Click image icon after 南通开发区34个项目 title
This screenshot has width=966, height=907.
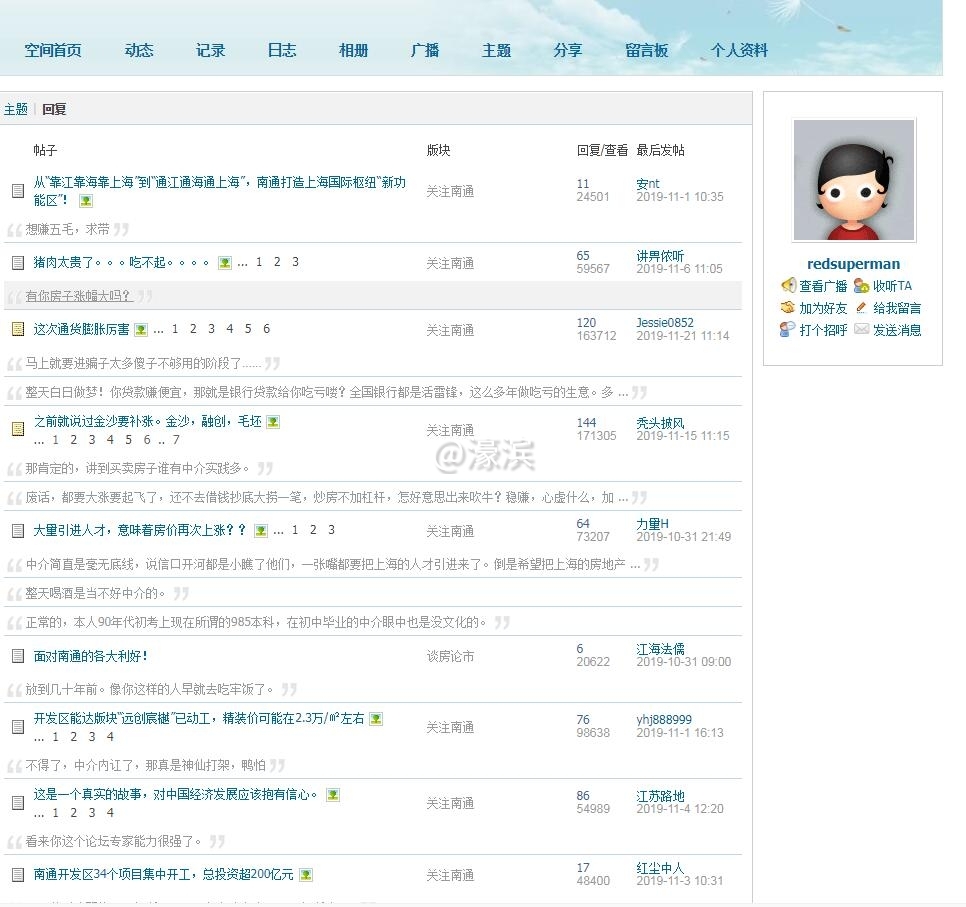click(x=306, y=875)
